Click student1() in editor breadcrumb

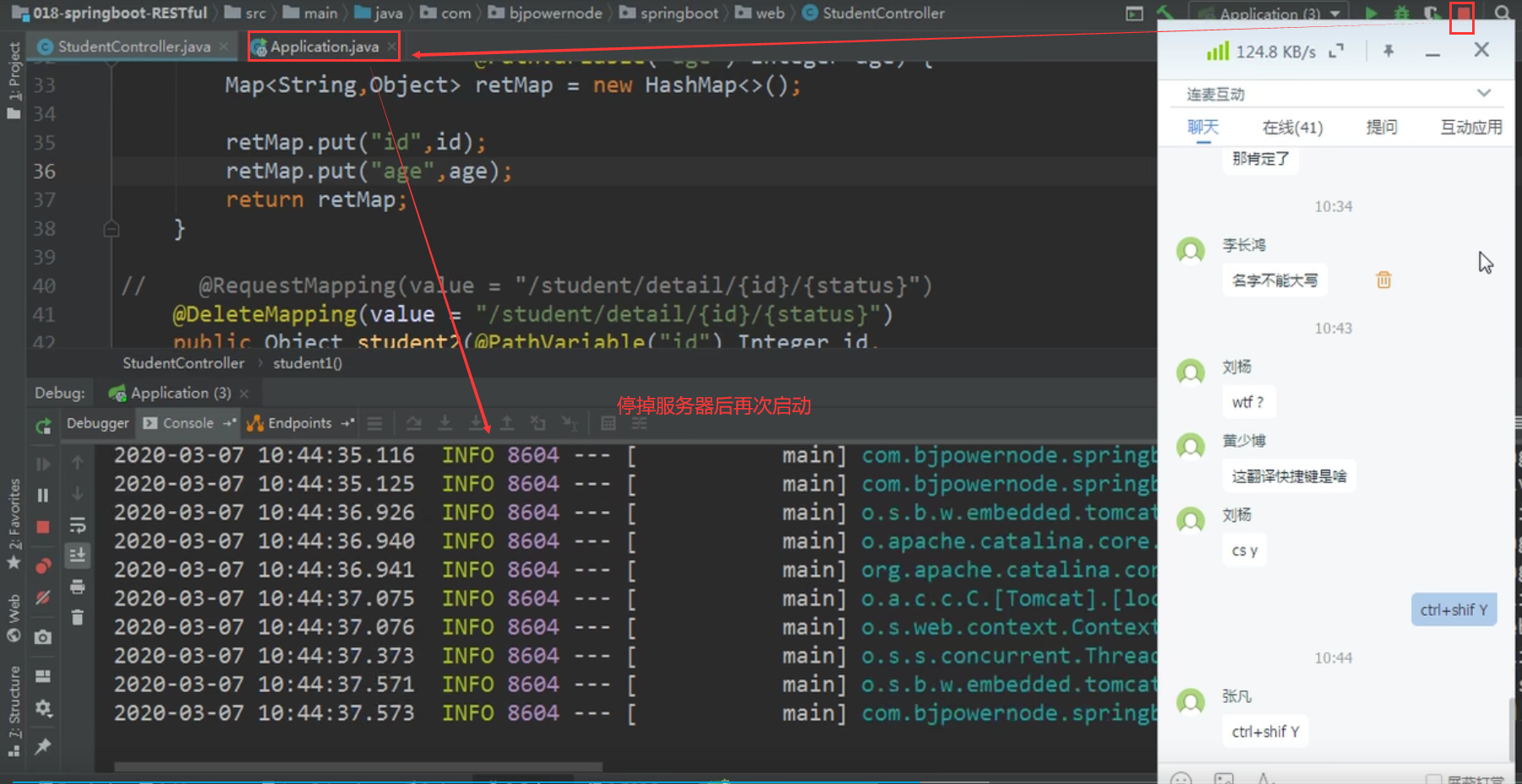(x=307, y=363)
